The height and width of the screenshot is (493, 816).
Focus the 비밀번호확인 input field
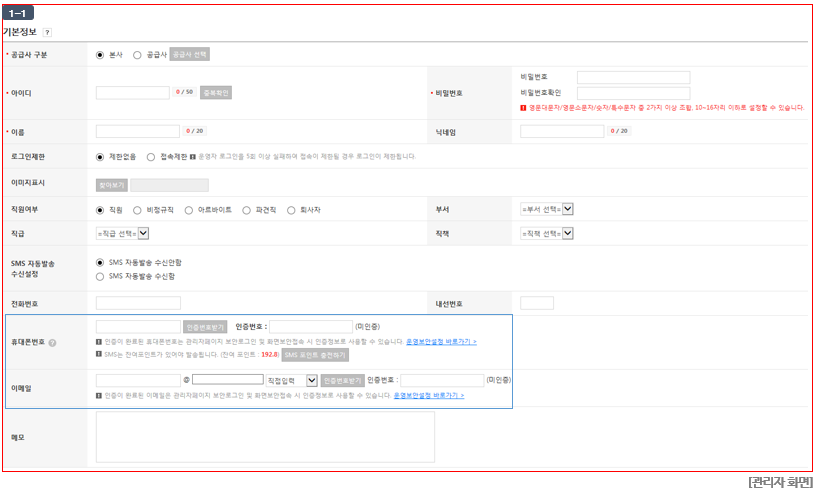click(633, 93)
